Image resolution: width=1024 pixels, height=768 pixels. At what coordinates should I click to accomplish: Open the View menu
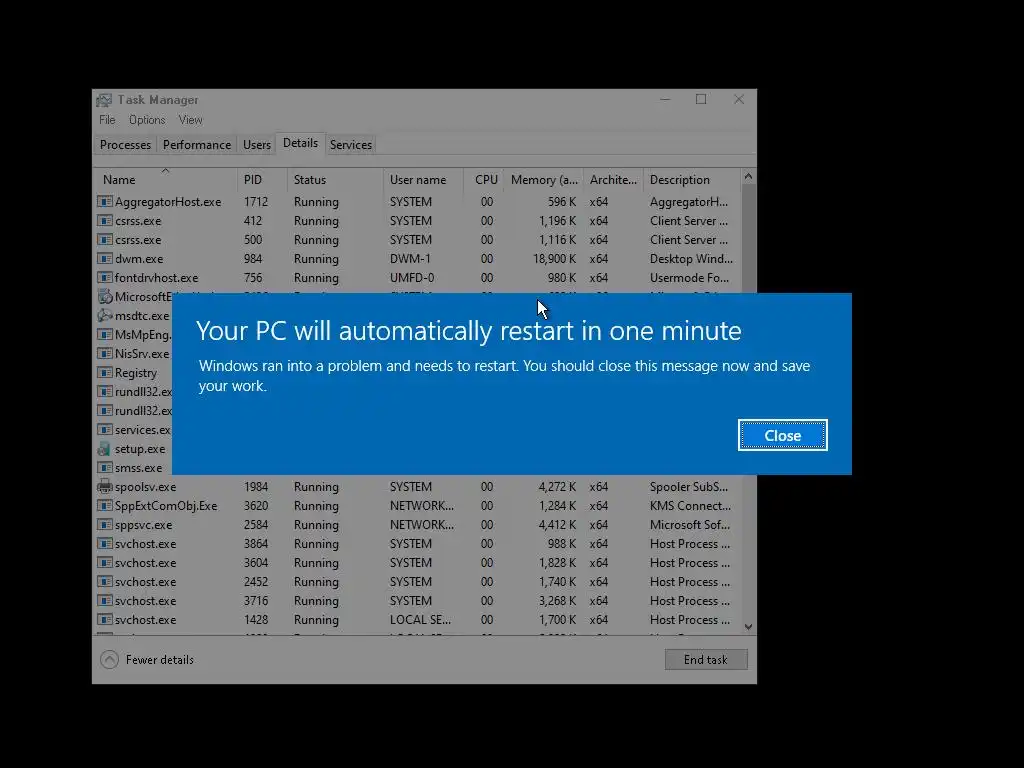pyautogui.click(x=190, y=120)
